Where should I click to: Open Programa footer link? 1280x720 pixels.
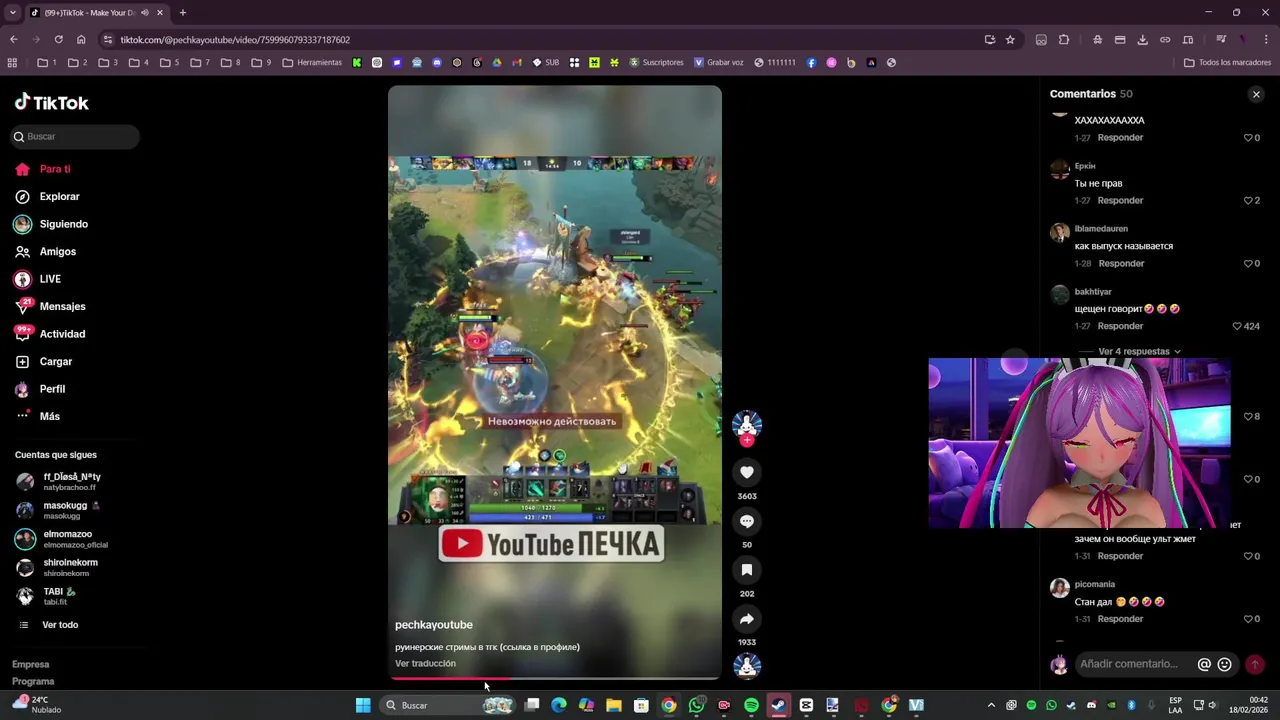pos(33,682)
